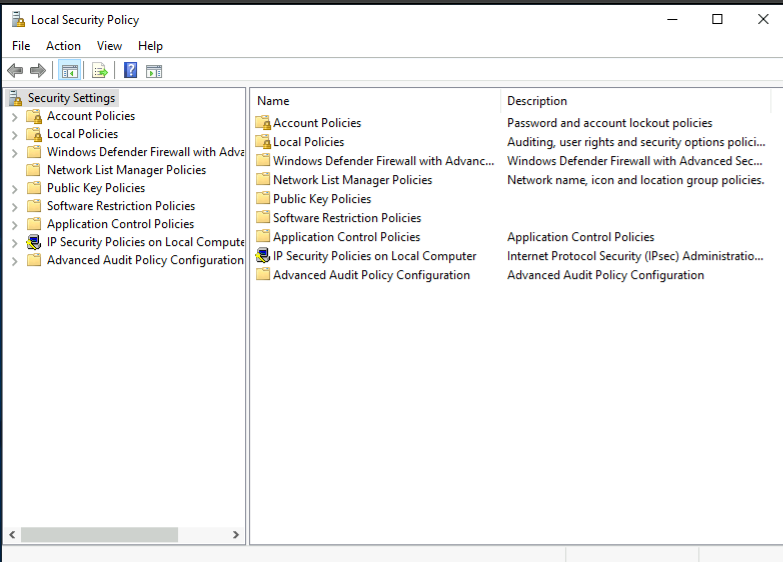Click Network List Manager folder icon in tree
The image size is (783, 562).
tap(34, 169)
